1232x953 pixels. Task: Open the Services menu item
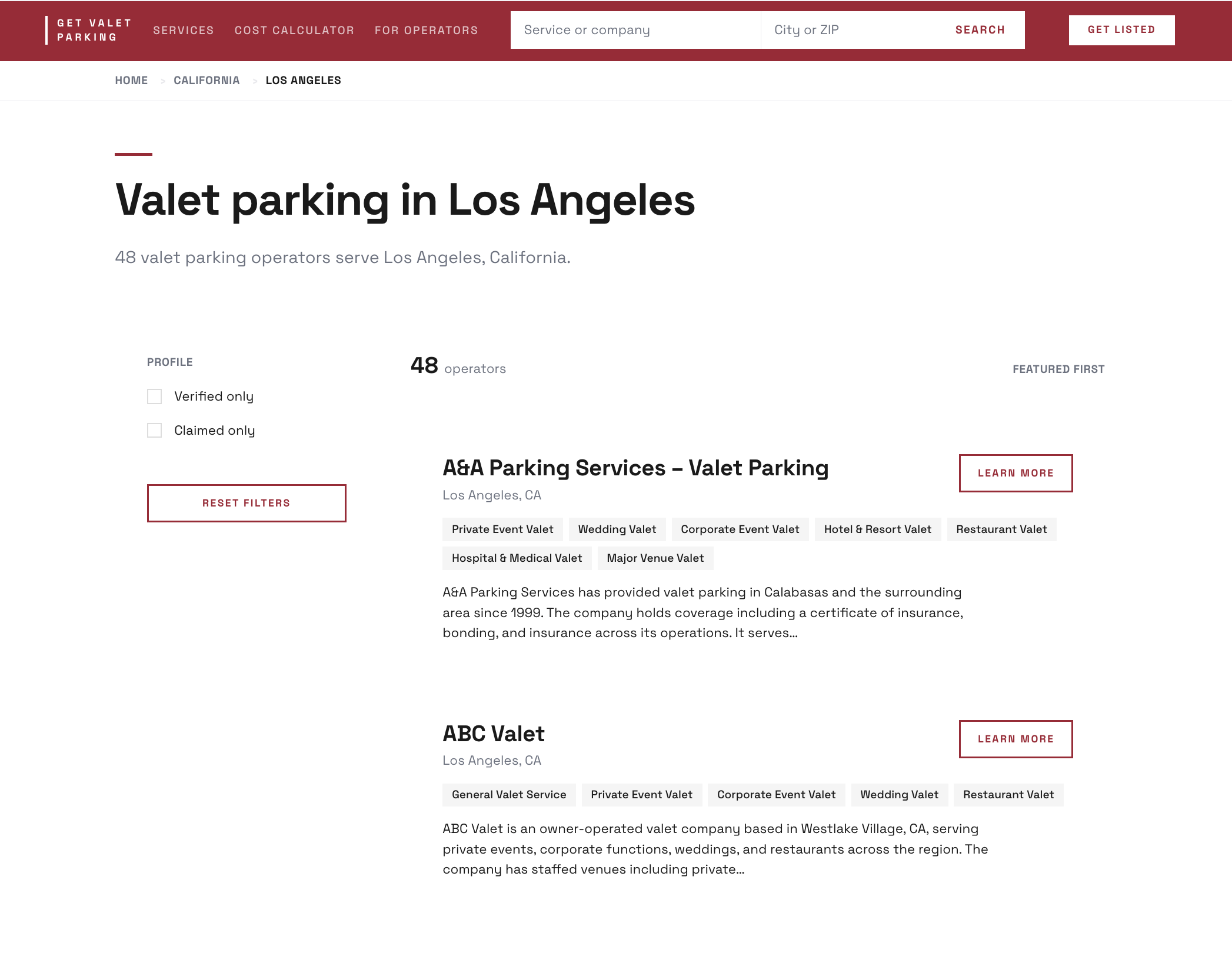pyautogui.click(x=184, y=30)
